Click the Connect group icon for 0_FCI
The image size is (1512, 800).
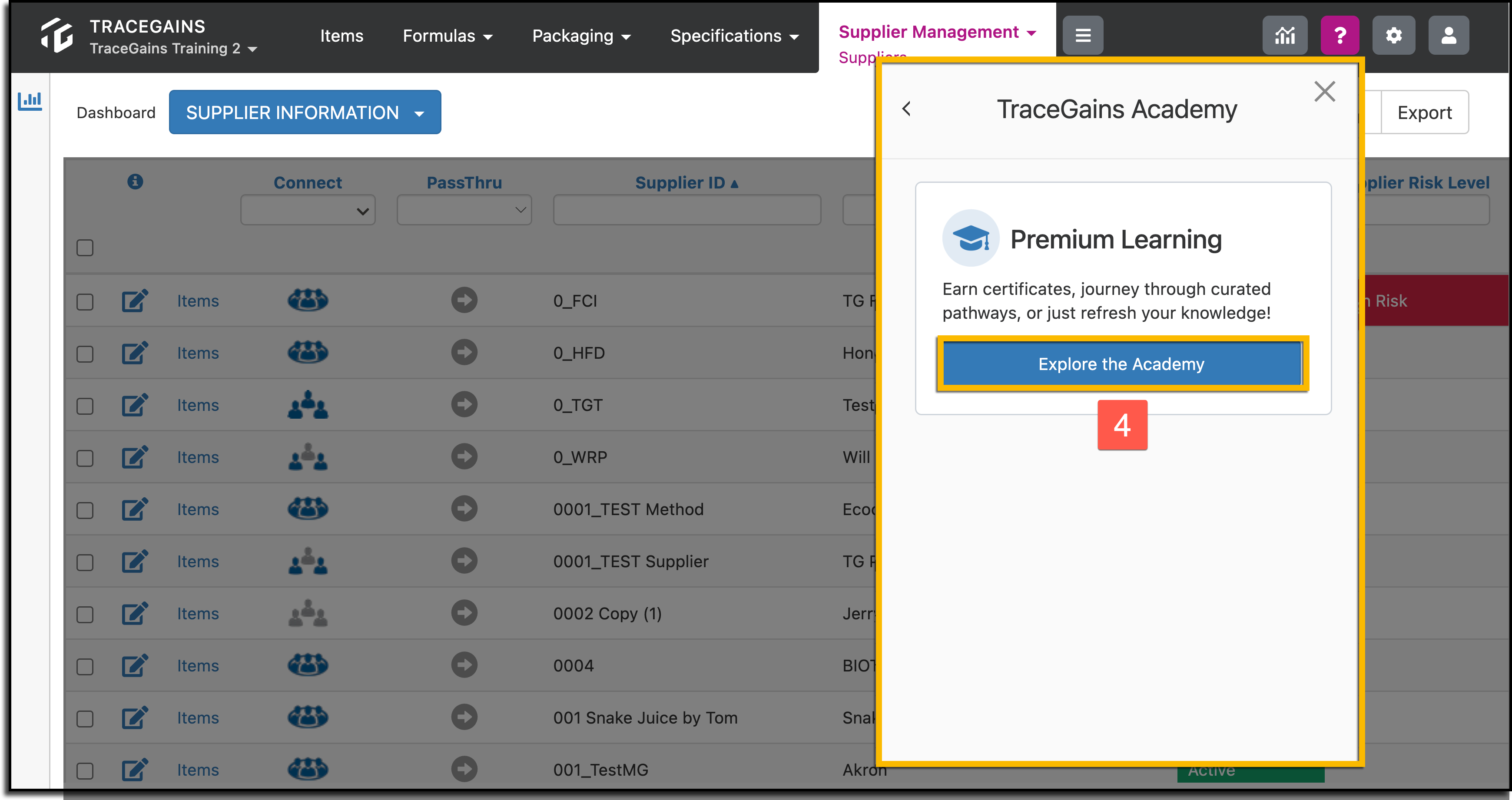[x=308, y=300]
